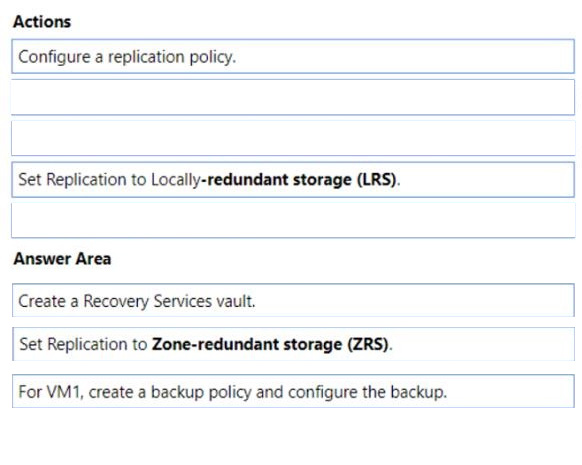
Task: Click the 'Actions' heading
Action: 42,22
